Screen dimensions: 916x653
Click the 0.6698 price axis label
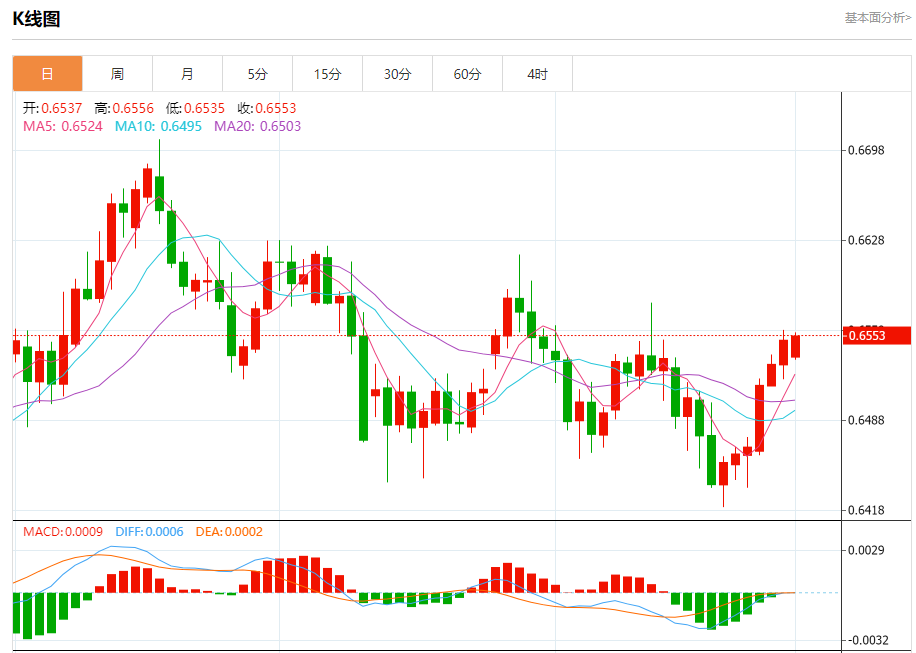(x=866, y=151)
